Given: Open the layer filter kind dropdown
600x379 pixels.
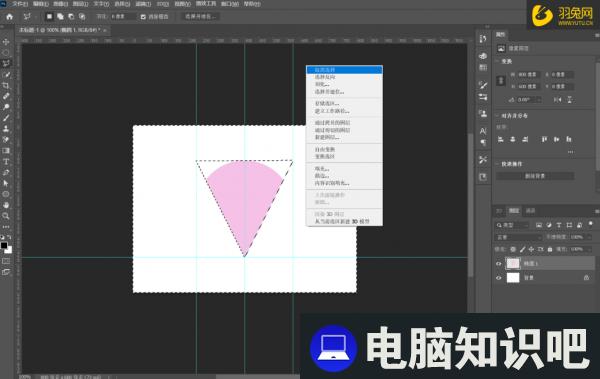Looking at the screenshot, I should pyautogui.click(x=512, y=225).
